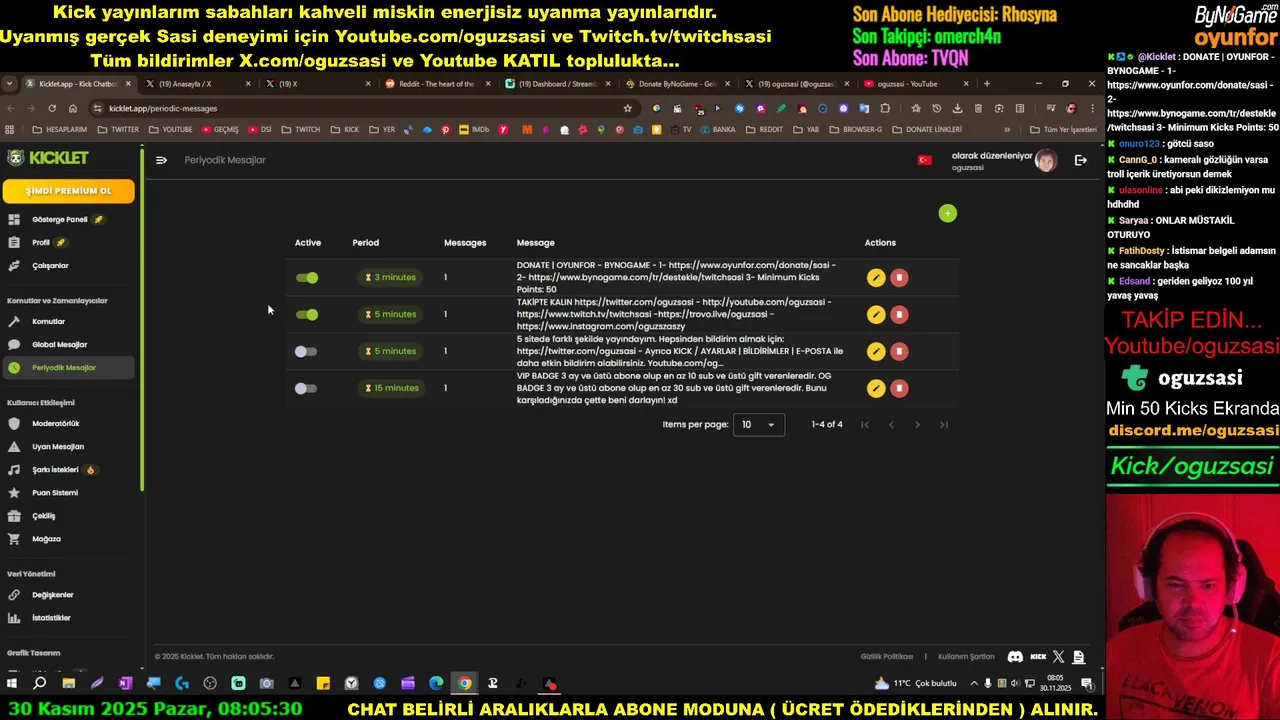Expand the bookmarks bar overflow chevron
The width and height of the screenshot is (1280, 720).
click(x=1007, y=129)
